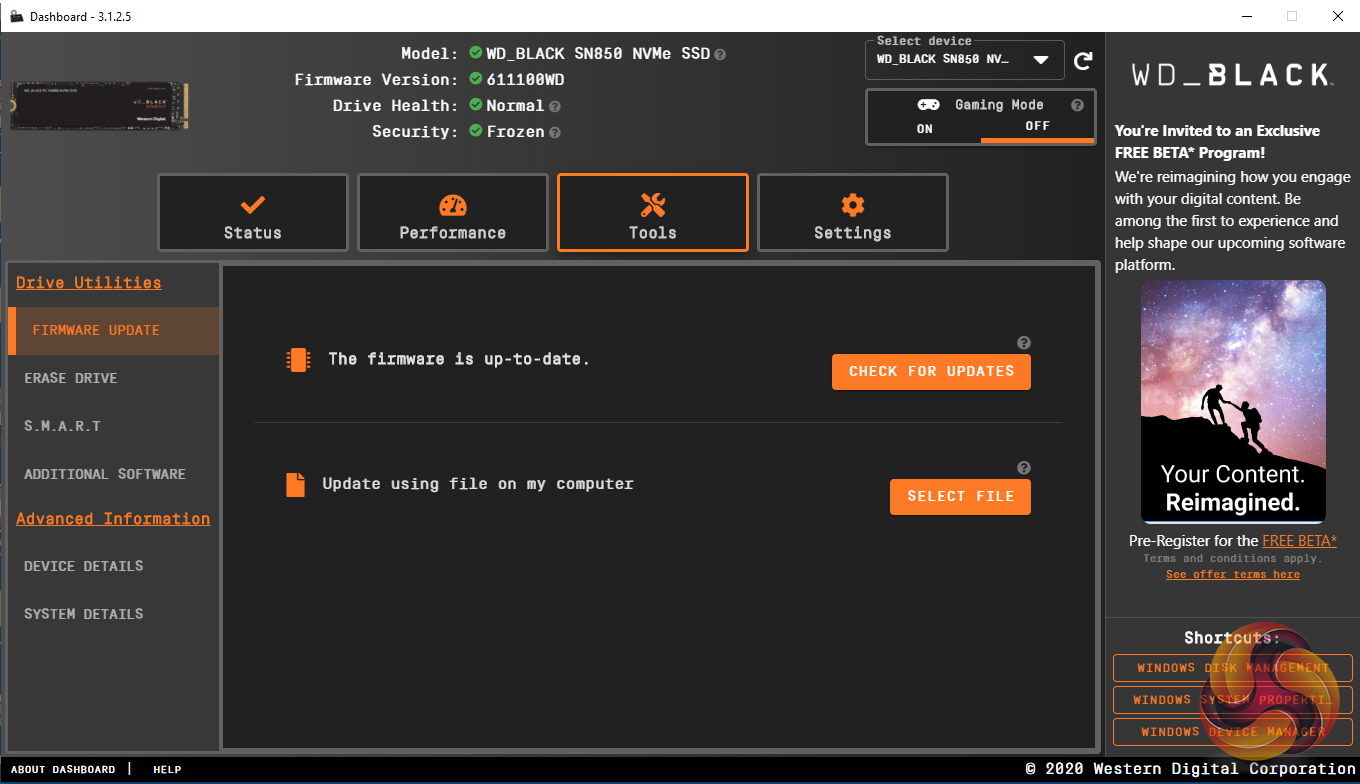Click help icon above Select File
The width and height of the screenshot is (1360, 784).
point(1023,468)
